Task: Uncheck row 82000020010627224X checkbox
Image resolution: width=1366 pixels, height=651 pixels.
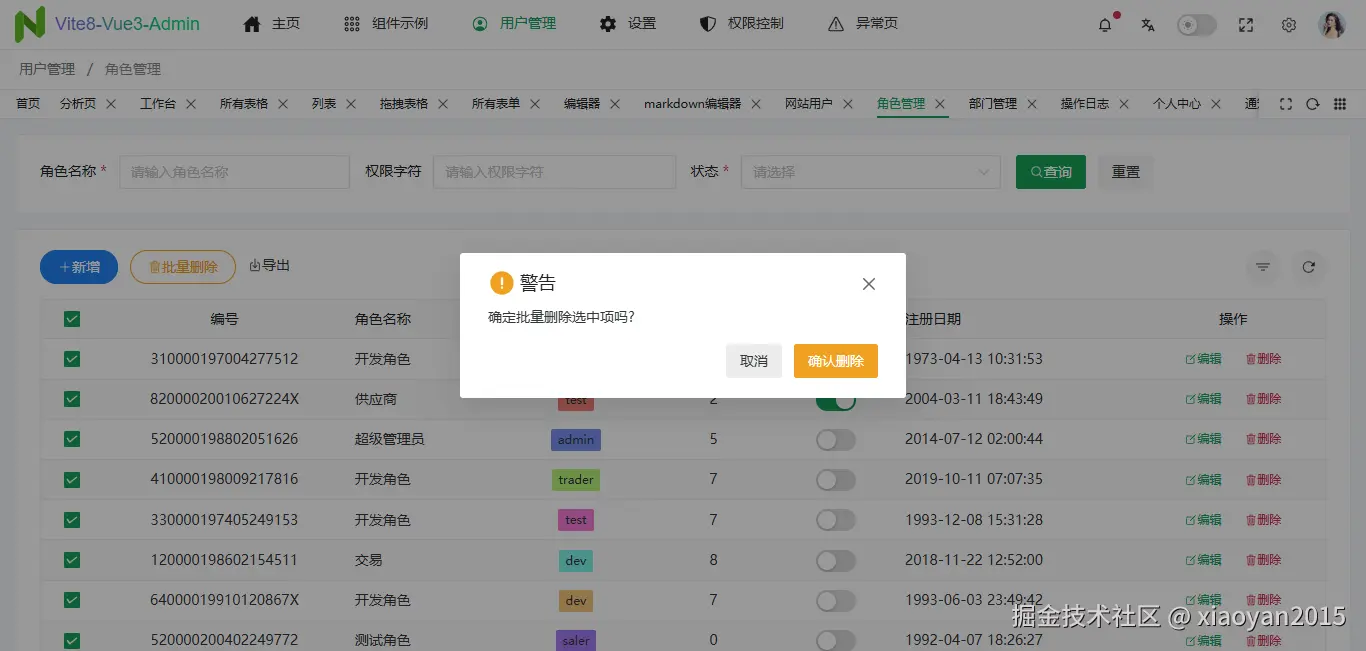Action: click(72, 399)
